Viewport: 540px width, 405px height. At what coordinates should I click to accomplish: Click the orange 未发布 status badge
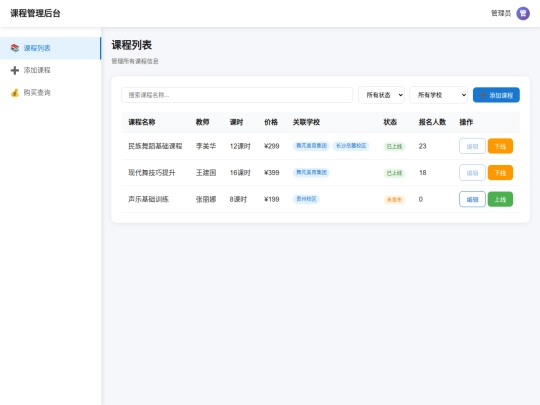point(394,199)
